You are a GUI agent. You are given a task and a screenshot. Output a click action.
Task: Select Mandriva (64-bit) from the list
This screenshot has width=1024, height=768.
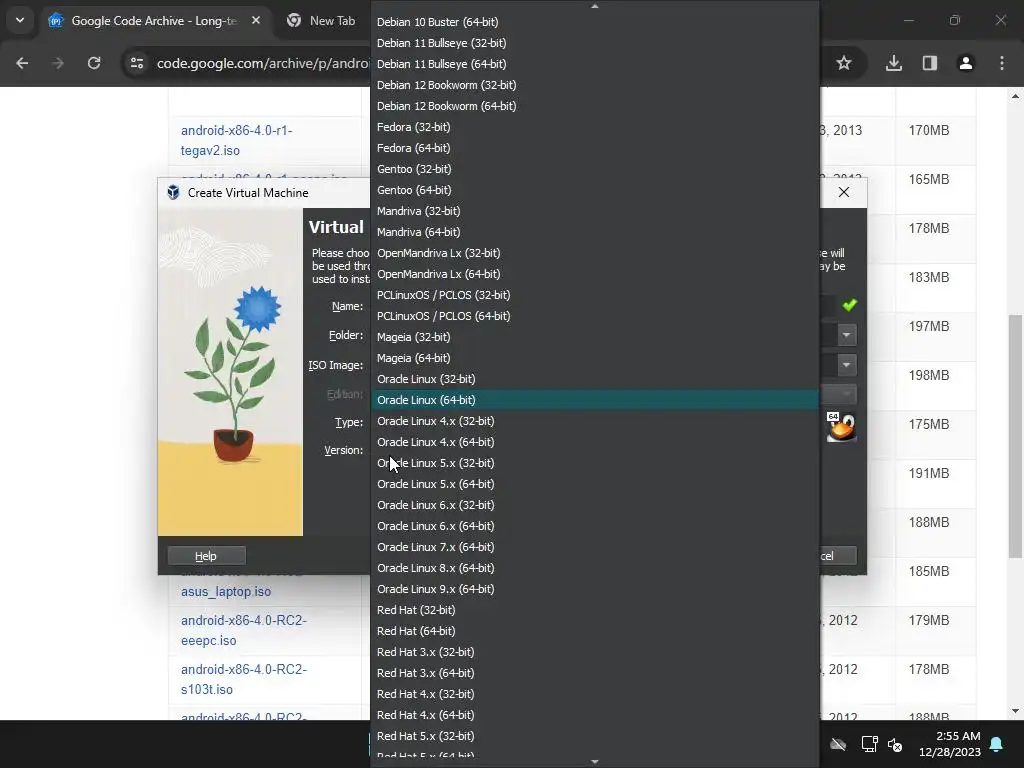595,232
